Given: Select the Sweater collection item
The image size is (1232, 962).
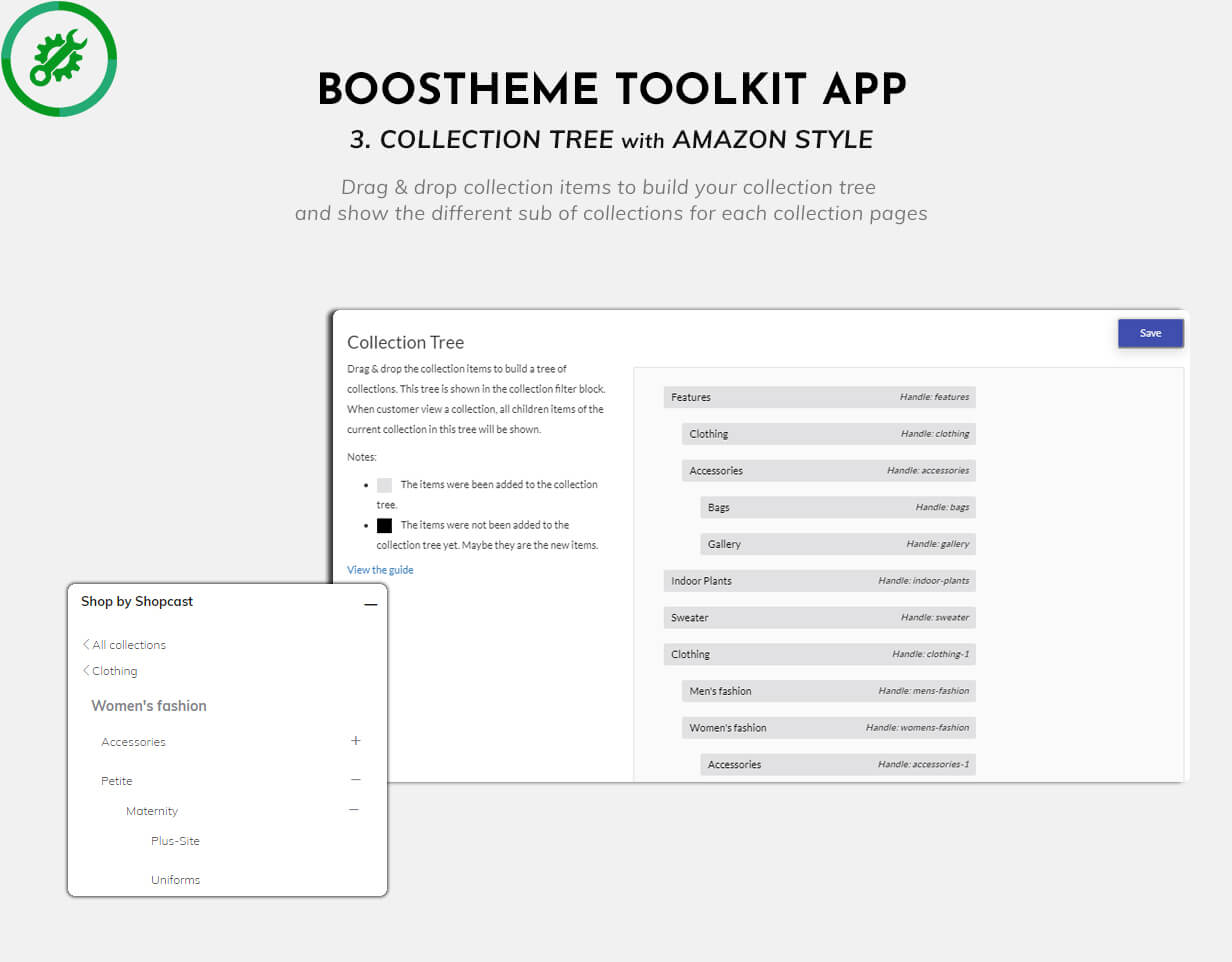Looking at the screenshot, I should (x=819, y=617).
